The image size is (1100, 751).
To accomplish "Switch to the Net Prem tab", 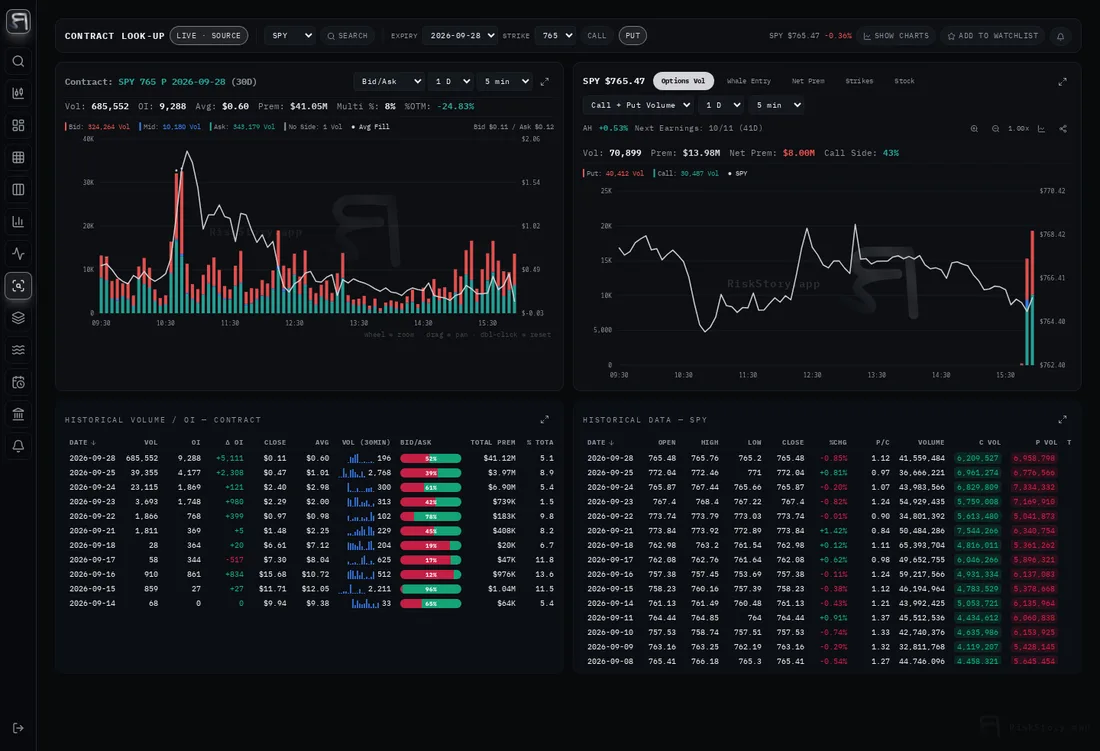I will pos(807,81).
